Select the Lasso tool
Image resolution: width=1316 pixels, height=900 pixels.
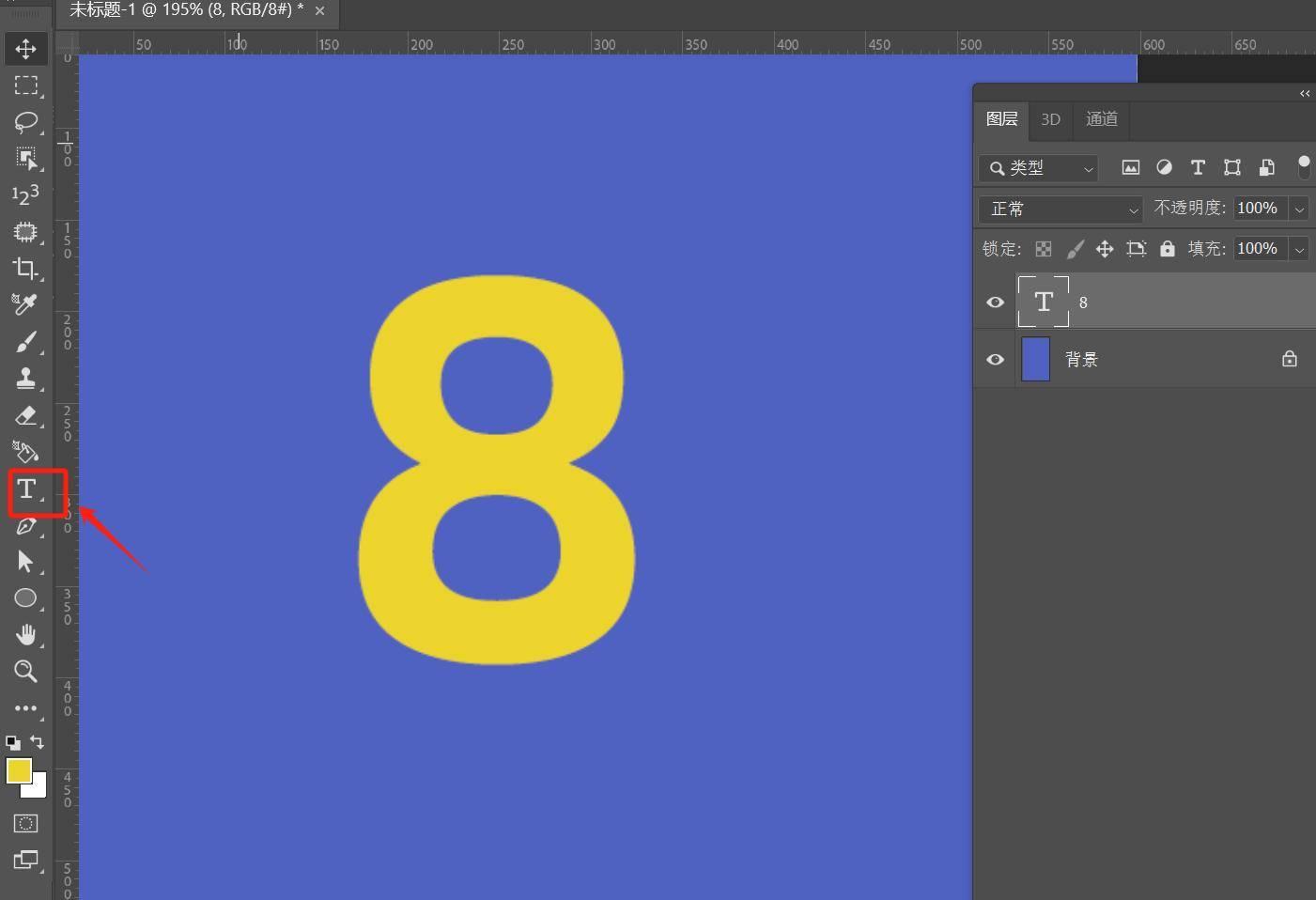[x=25, y=121]
